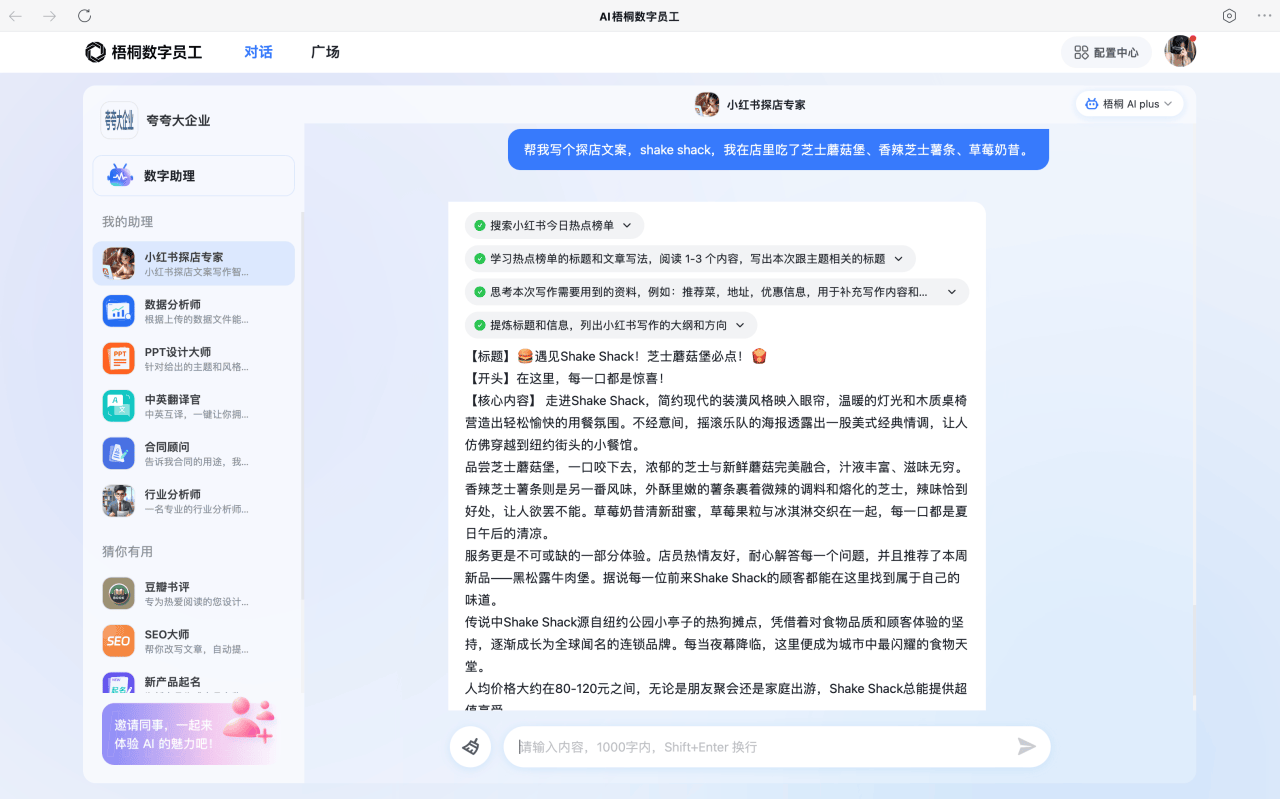Expand the 搜索小红书今日热点榜单 step

(x=554, y=226)
